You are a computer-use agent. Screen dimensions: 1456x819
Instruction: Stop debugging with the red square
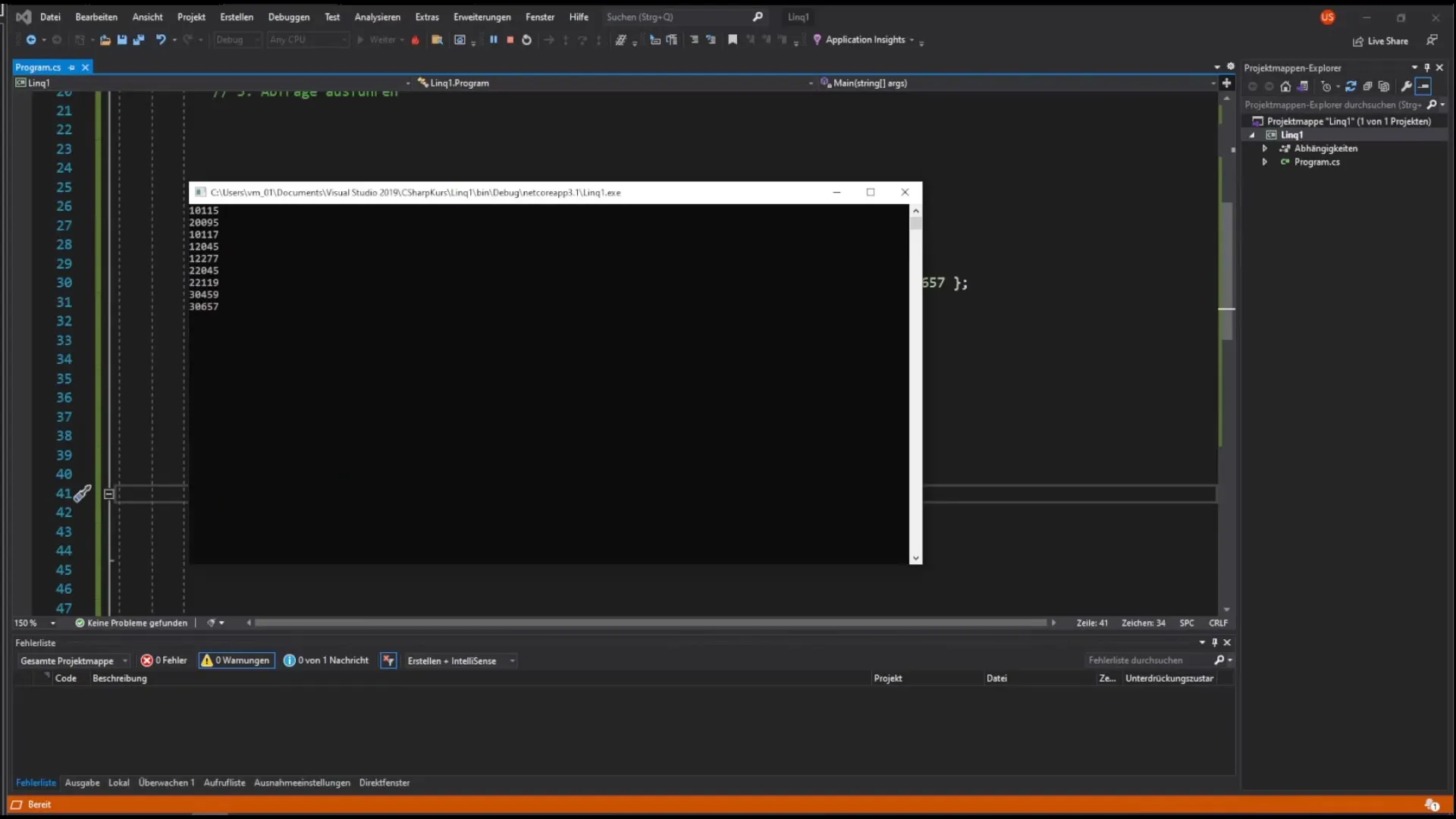510,39
